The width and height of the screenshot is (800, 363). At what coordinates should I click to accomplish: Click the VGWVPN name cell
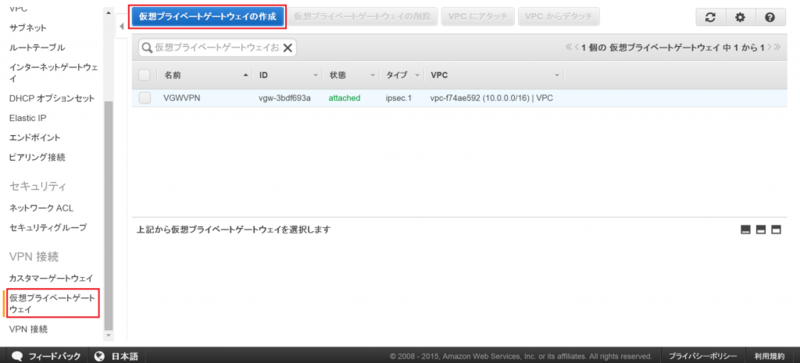click(x=182, y=98)
